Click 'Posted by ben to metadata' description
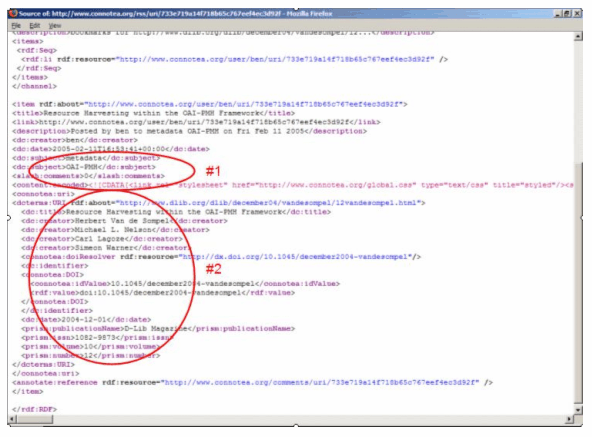The height and width of the screenshot is (437, 592). [x=189, y=131]
